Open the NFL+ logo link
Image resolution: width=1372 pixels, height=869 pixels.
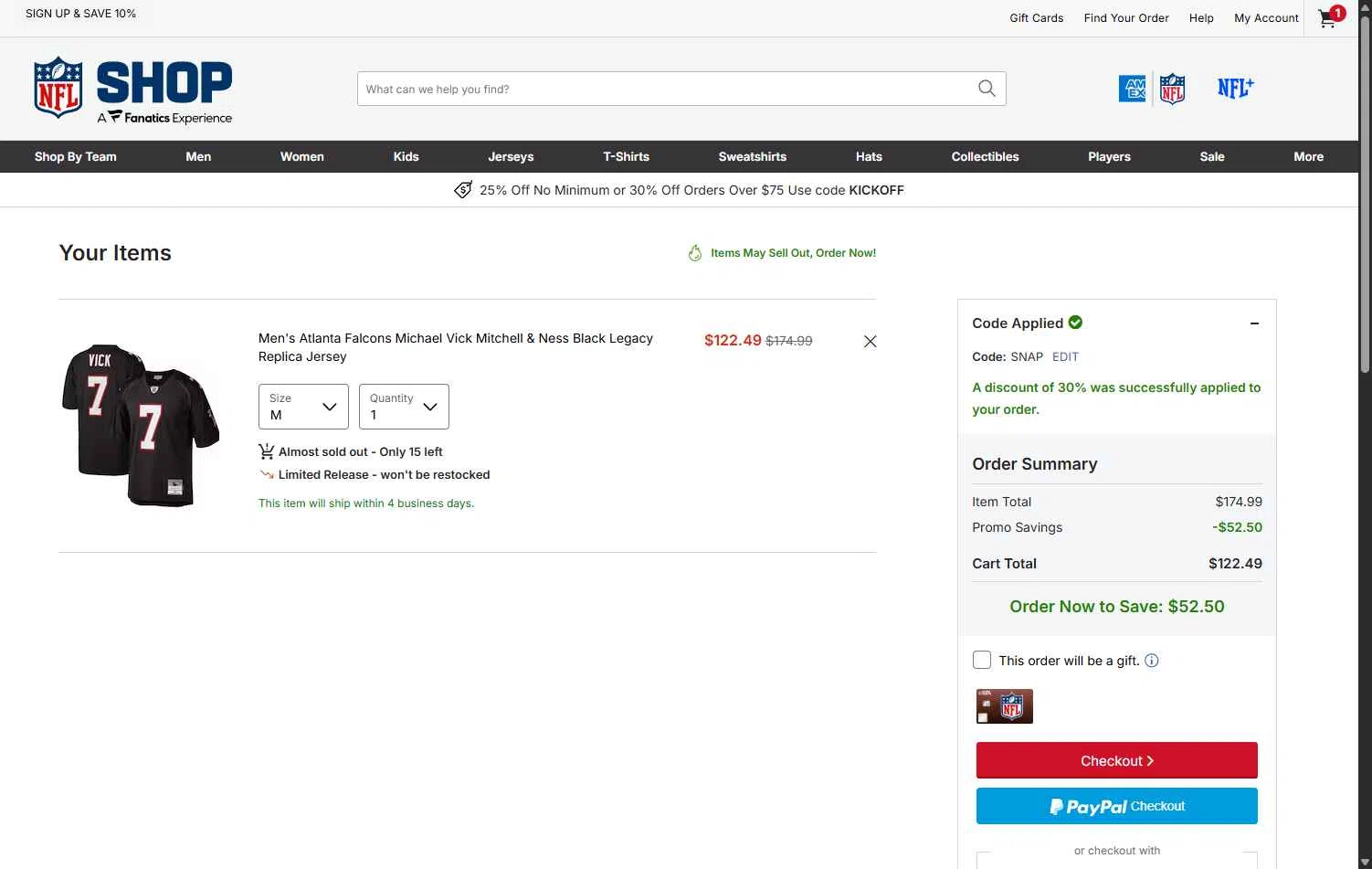pyautogui.click(x=1235, y=88)
